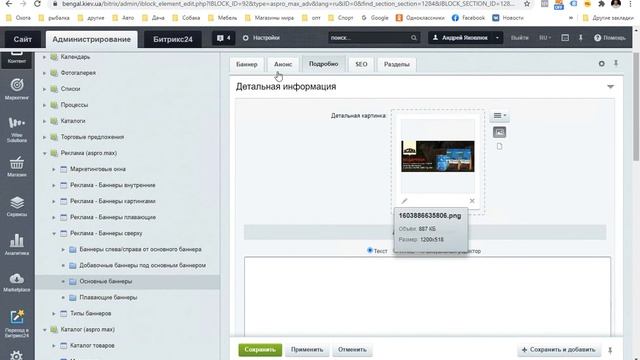640x360 pixels.
Task: Click the blank file icon beside image
Action: pyautogui.click(x=499, y=146)
